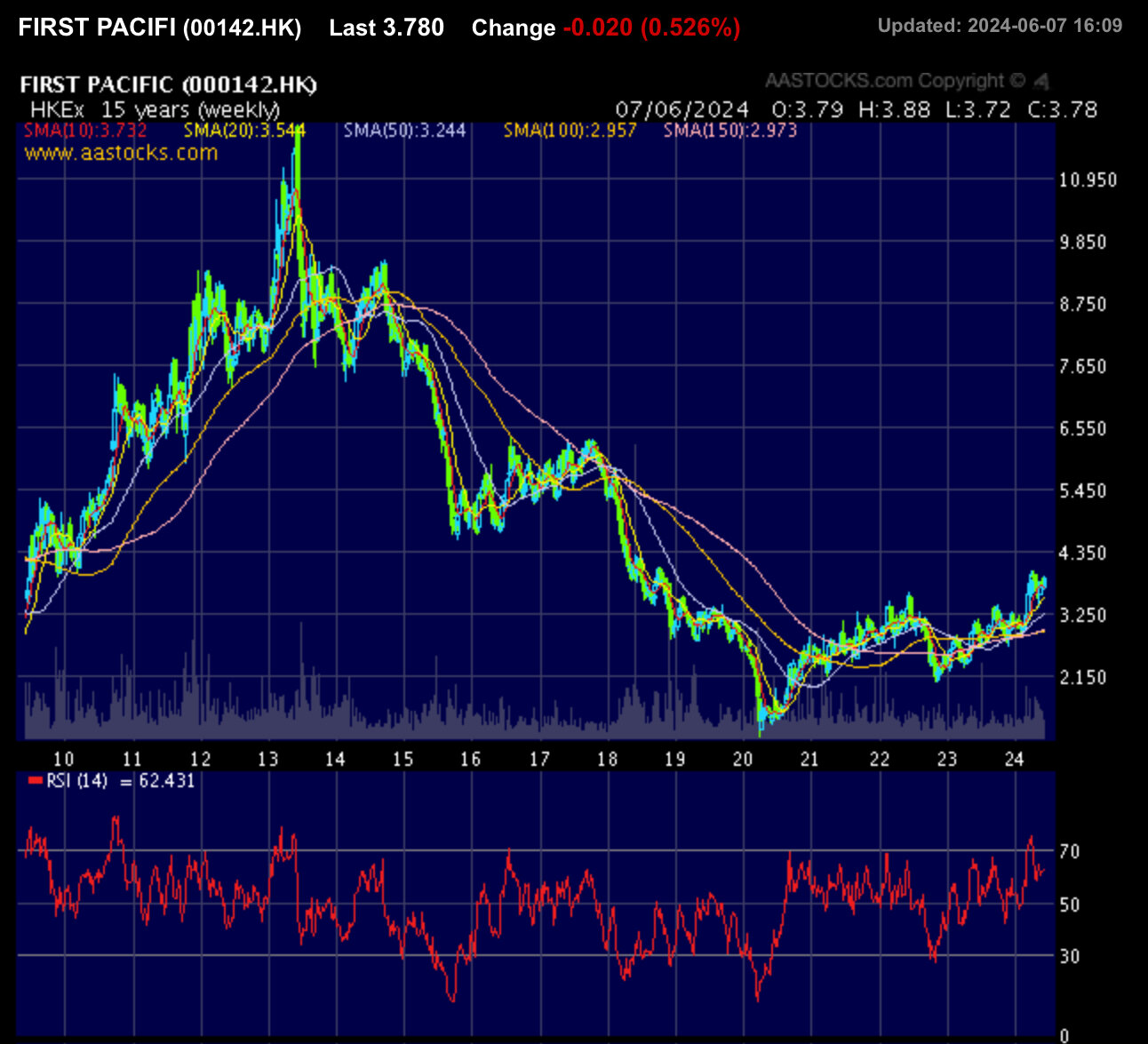
Task: Select the SMA(50):3.244 legend label
Action: pyautogui.click(x=404, y=131)
